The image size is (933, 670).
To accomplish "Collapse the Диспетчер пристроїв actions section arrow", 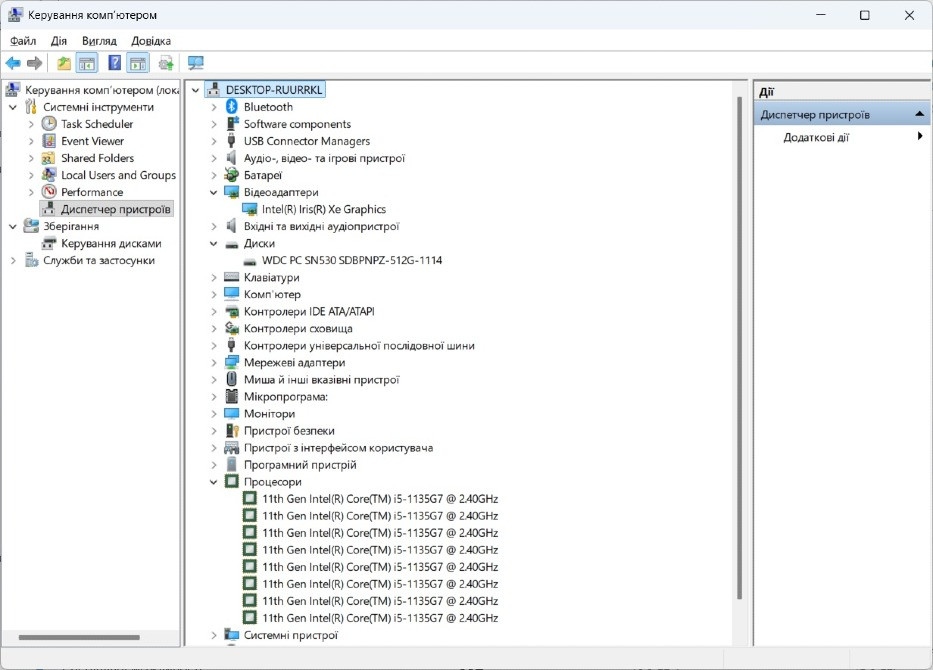I will pyautogui.click(x=919, y=114).
